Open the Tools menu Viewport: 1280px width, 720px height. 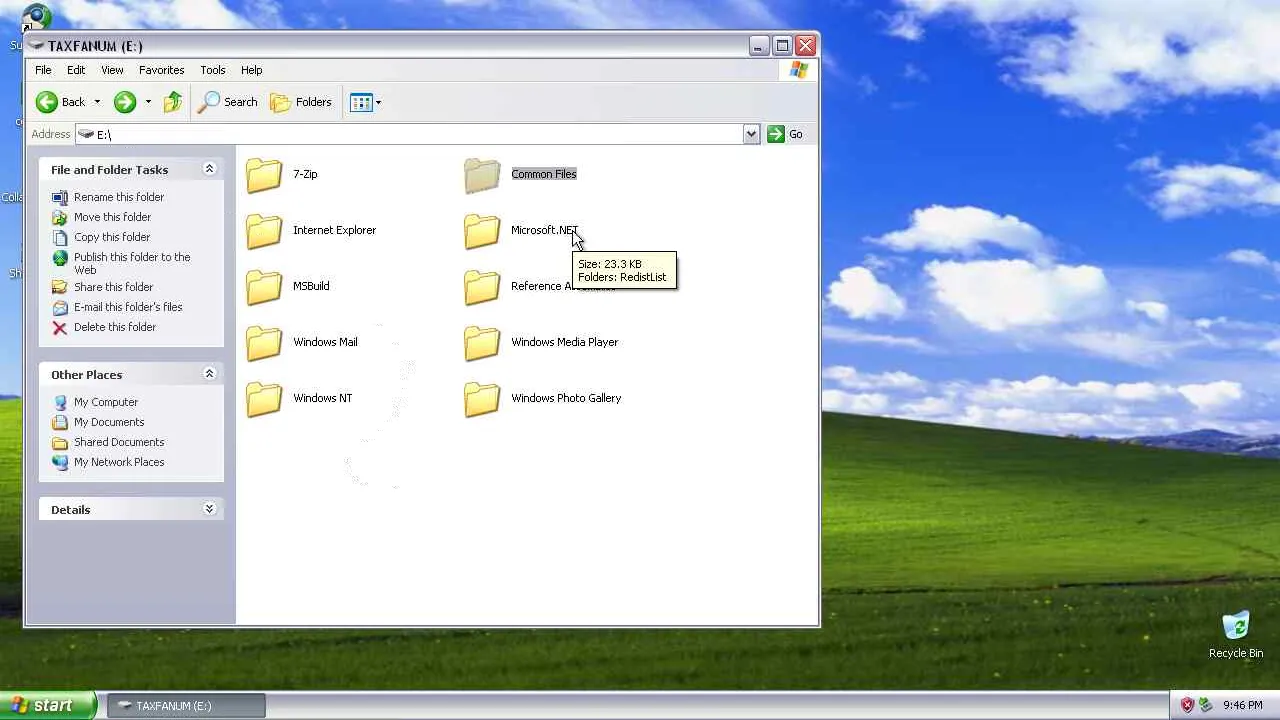coord(213,70)
